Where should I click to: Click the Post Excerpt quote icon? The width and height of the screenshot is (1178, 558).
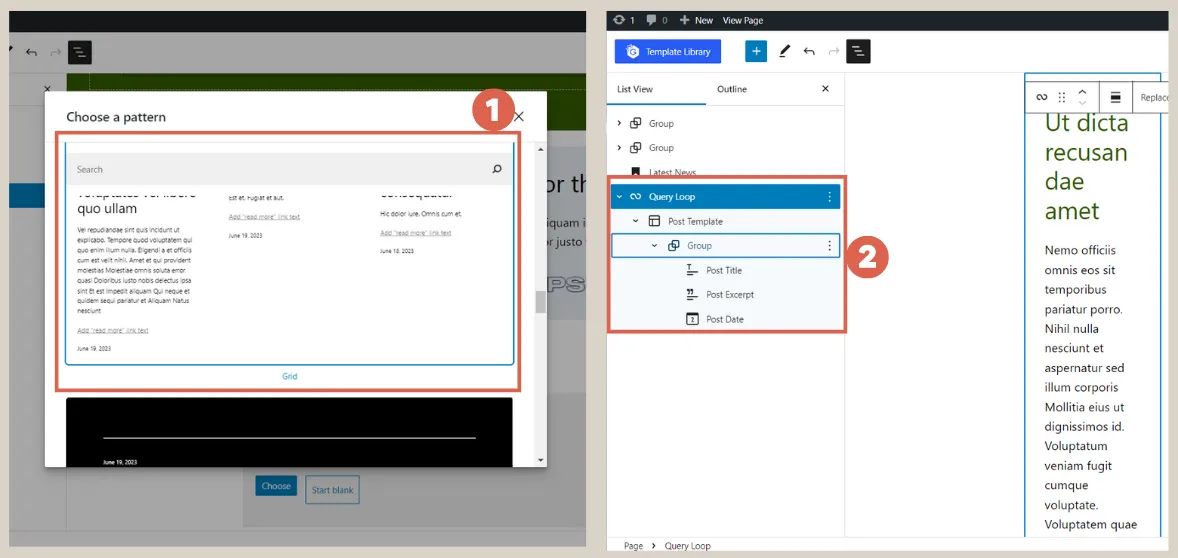(692, 294)
